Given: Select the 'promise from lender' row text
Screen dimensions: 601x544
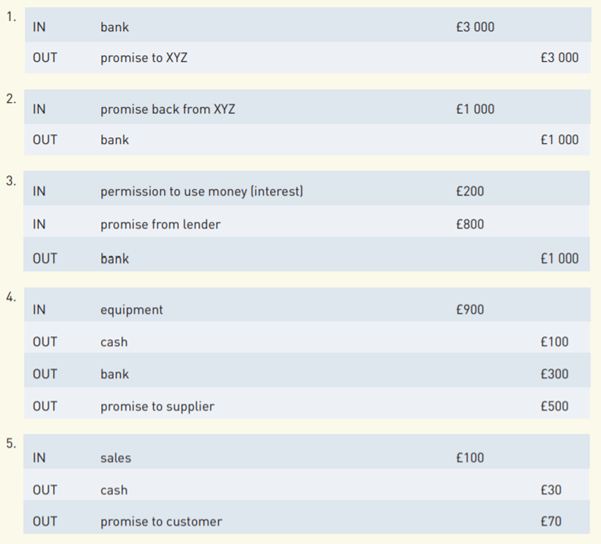Looking at the screenshot, I should (x=160, y=224).
